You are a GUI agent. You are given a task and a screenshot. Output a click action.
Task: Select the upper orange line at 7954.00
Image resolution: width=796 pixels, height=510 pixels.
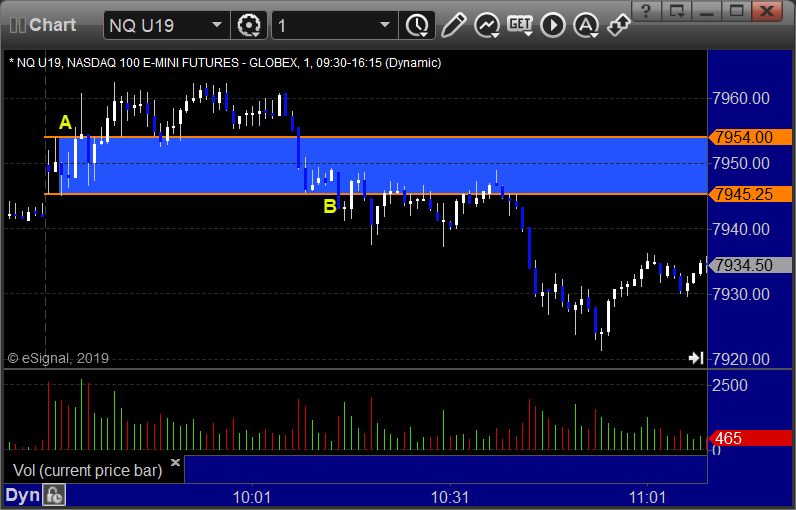click(376, 137)
